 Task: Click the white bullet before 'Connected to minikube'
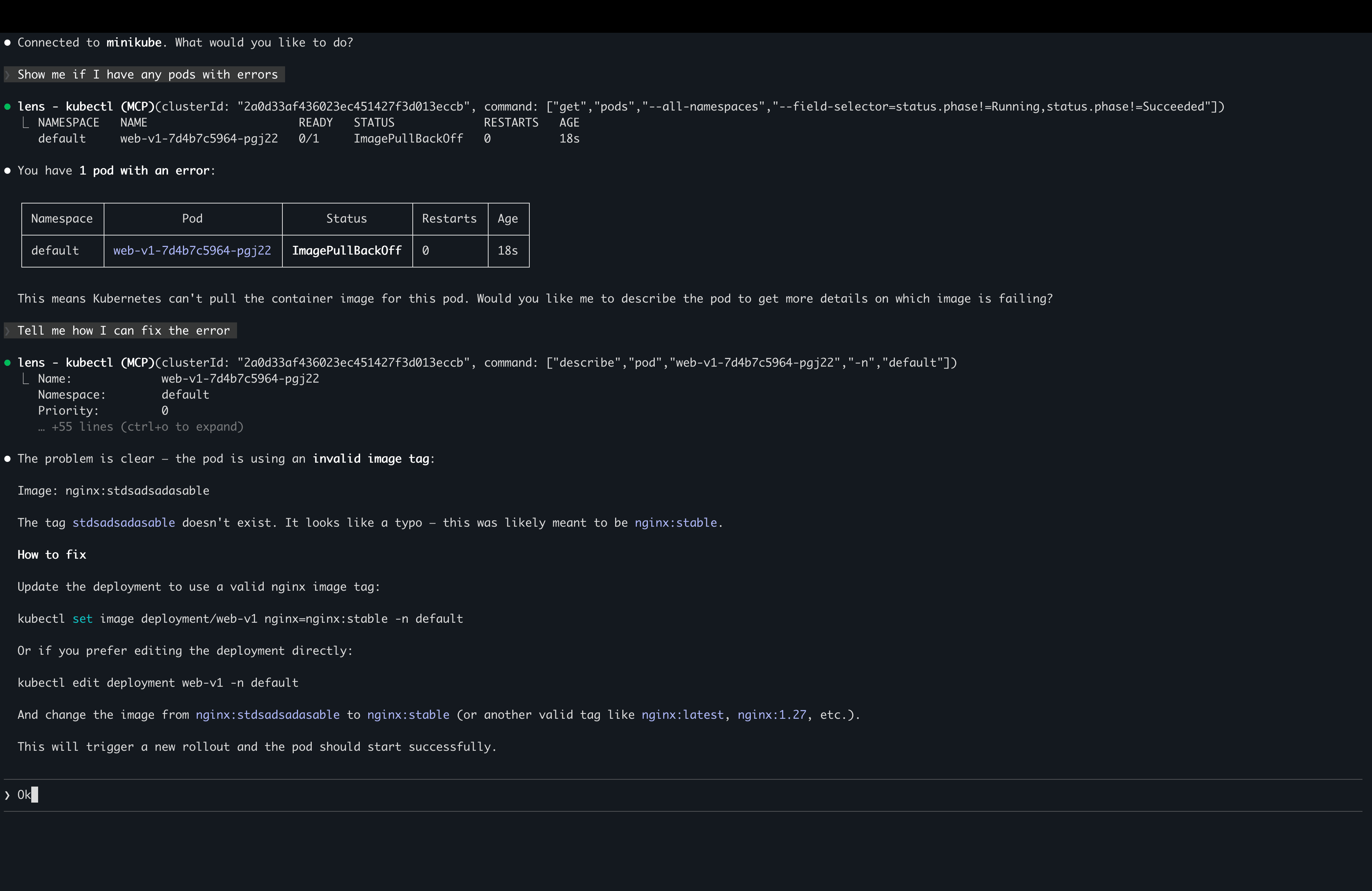8,43
